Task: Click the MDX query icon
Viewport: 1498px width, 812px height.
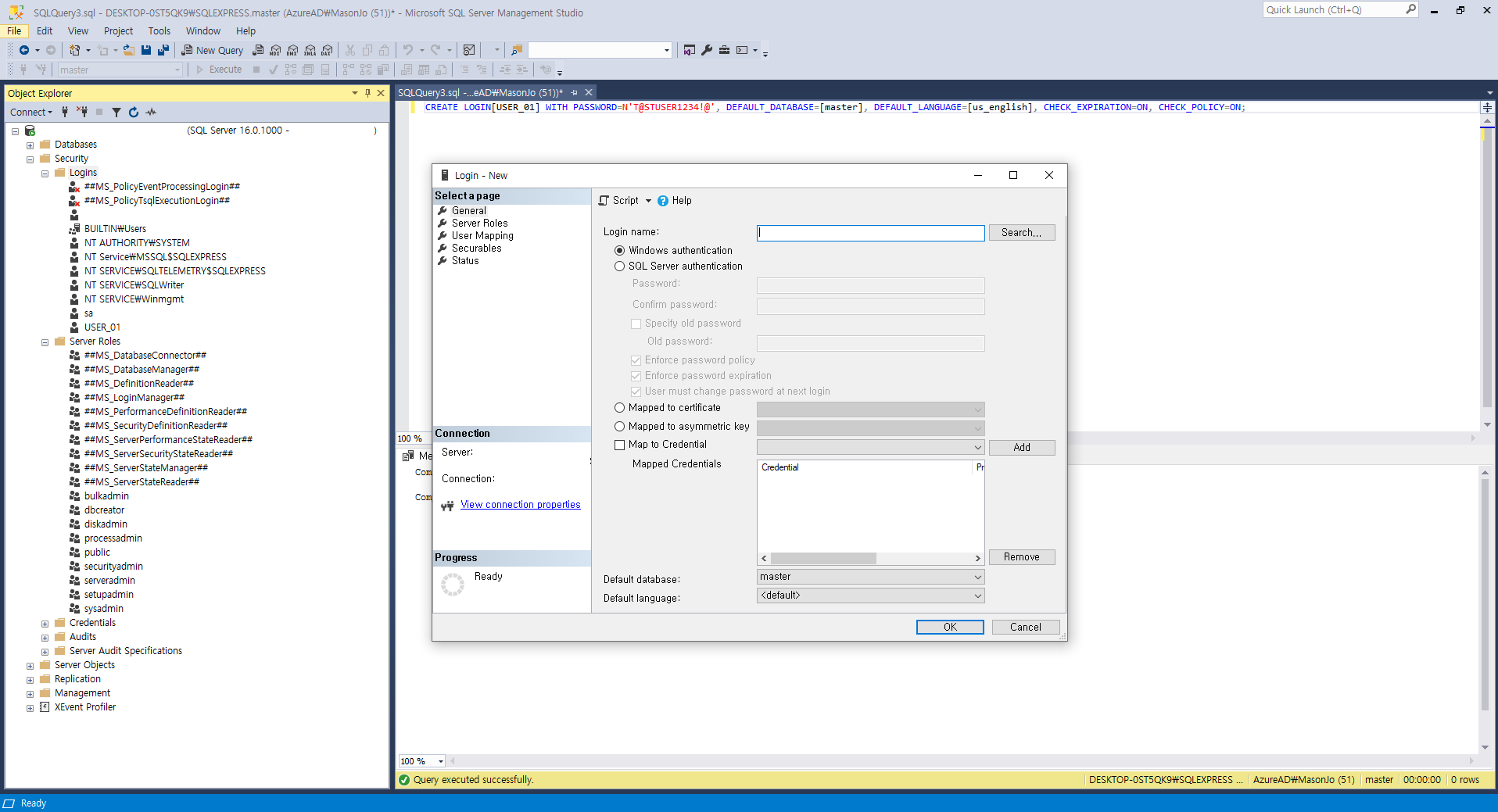Action: [x=275, y=50]
